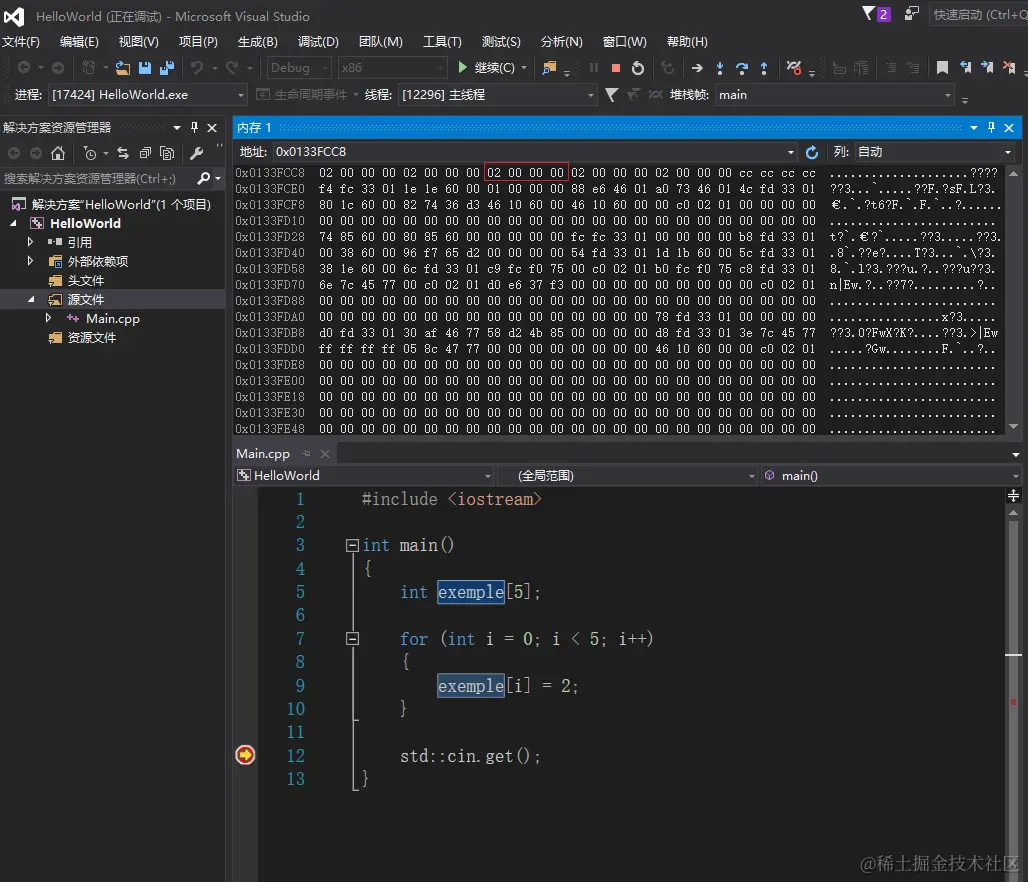
Task: Toggle pin on the 内存 1 panel
Action: (992, 127)
